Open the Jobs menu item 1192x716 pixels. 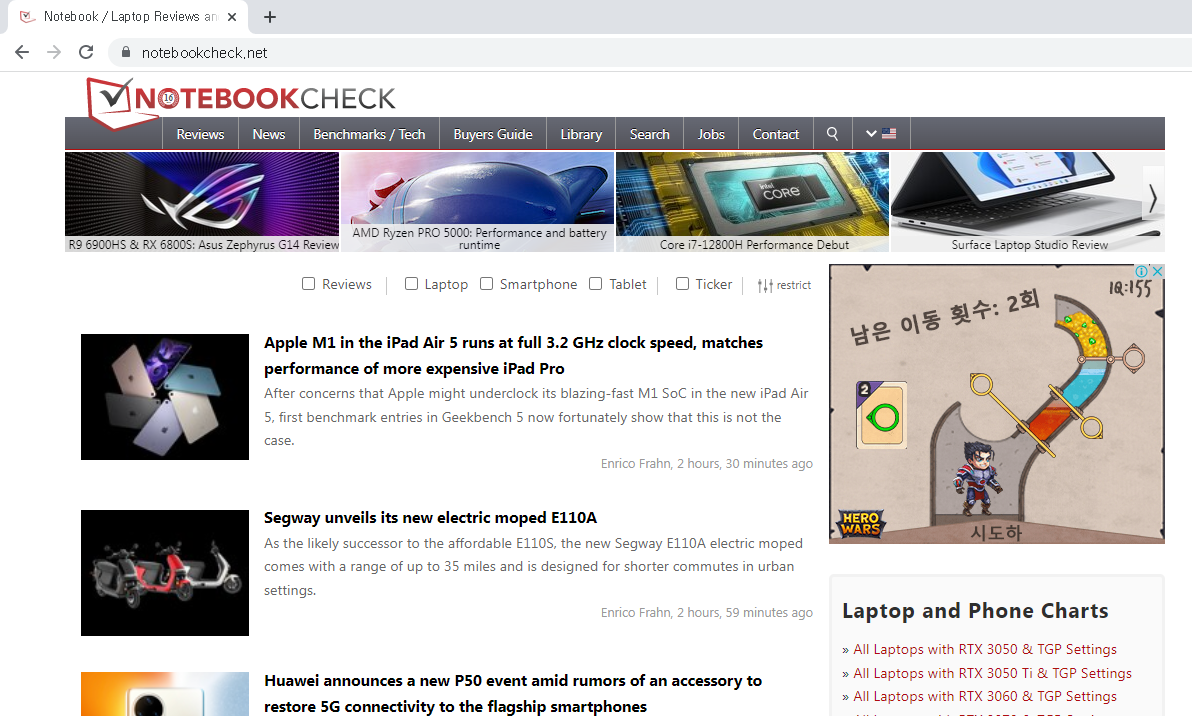(x=711, y=134)
